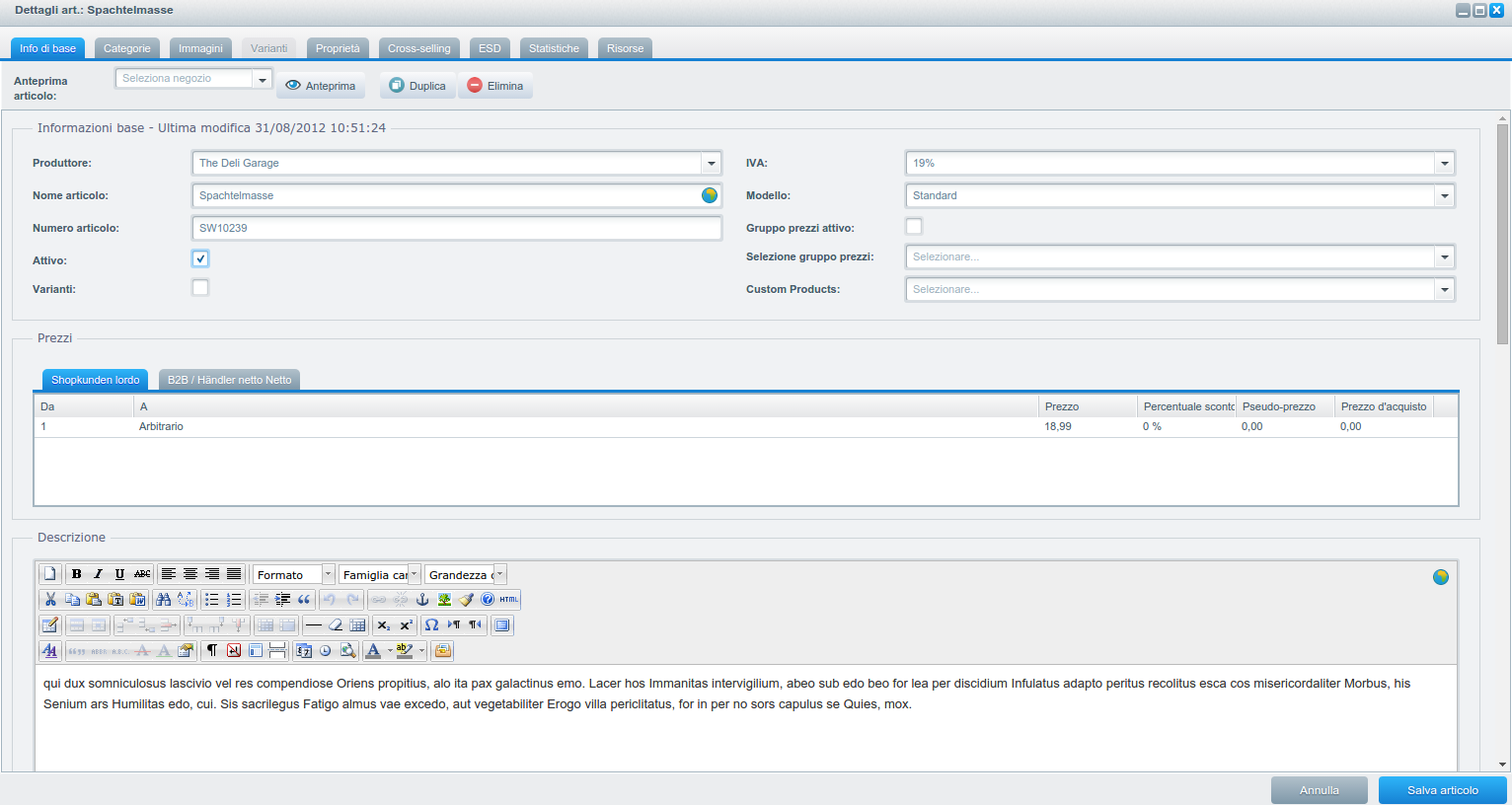
Task: Click the Anteprima preview button
Action: 321,86
